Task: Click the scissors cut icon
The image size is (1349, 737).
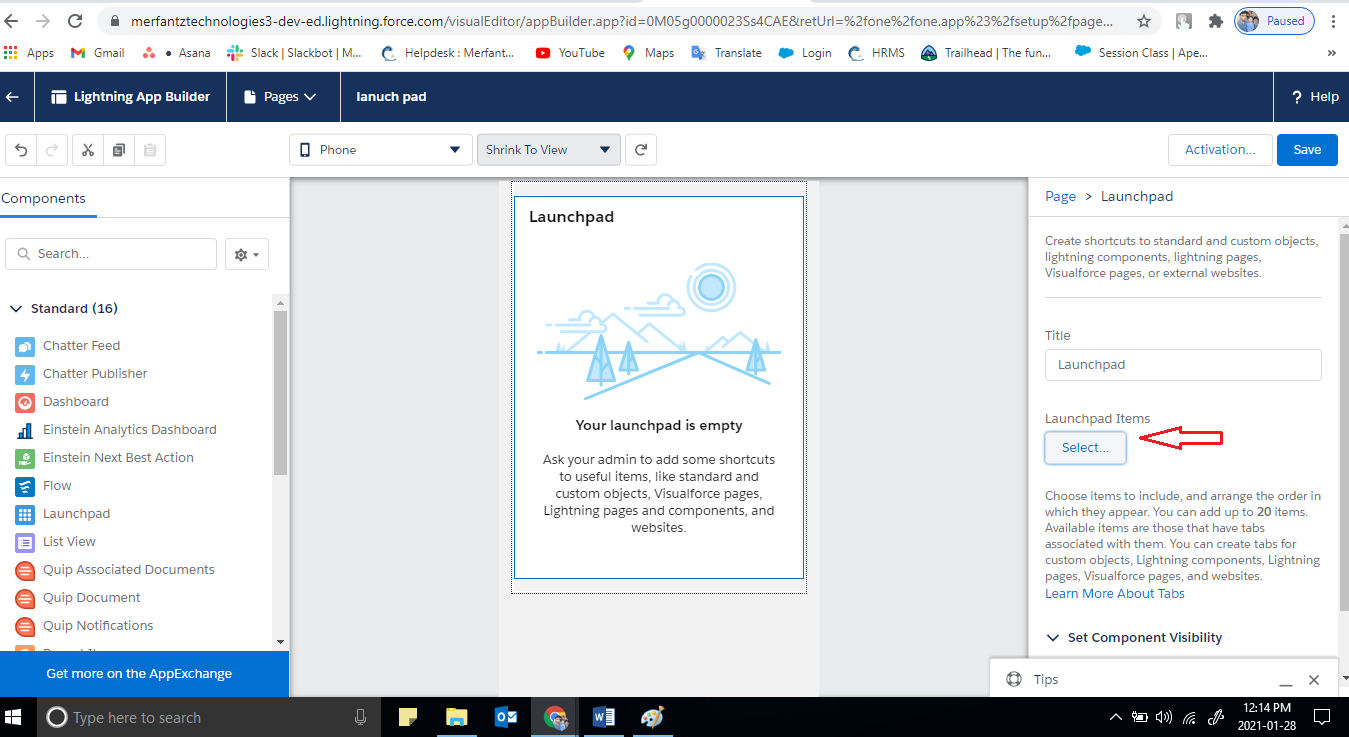Action: (87, 148)
